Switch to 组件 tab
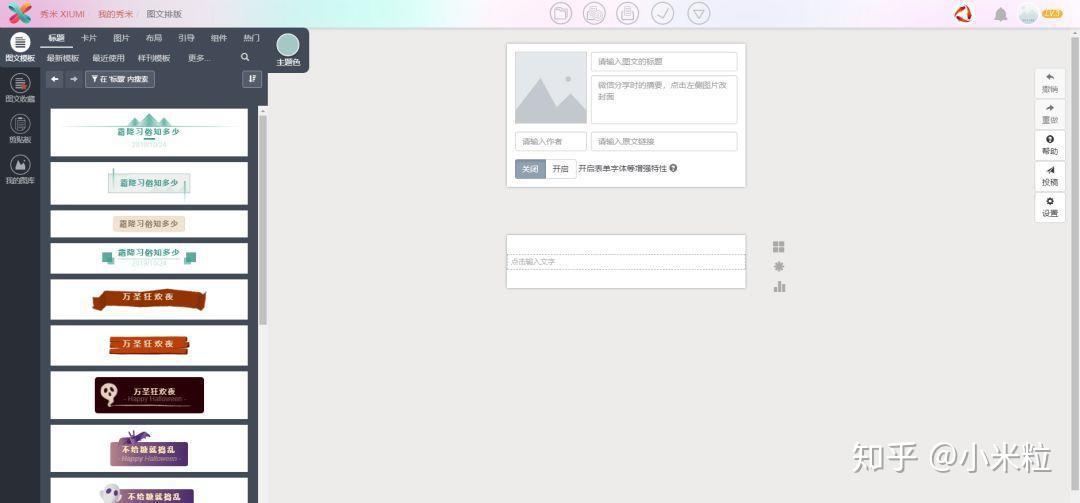Viewport: 1080px width, 503px height. point(219,38)
